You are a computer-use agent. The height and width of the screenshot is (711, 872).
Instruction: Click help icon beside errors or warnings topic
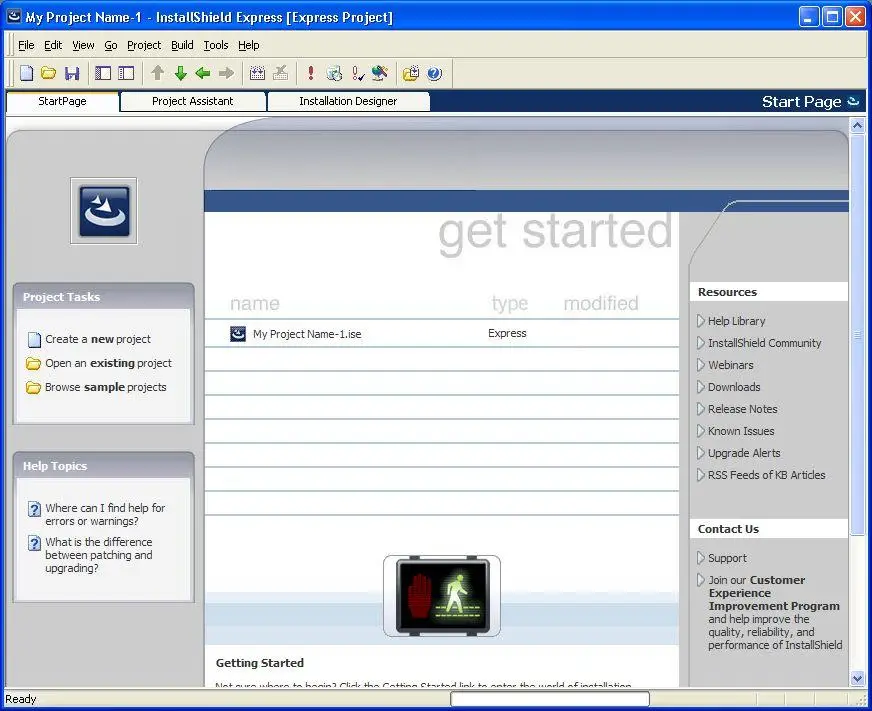(34, 508)
